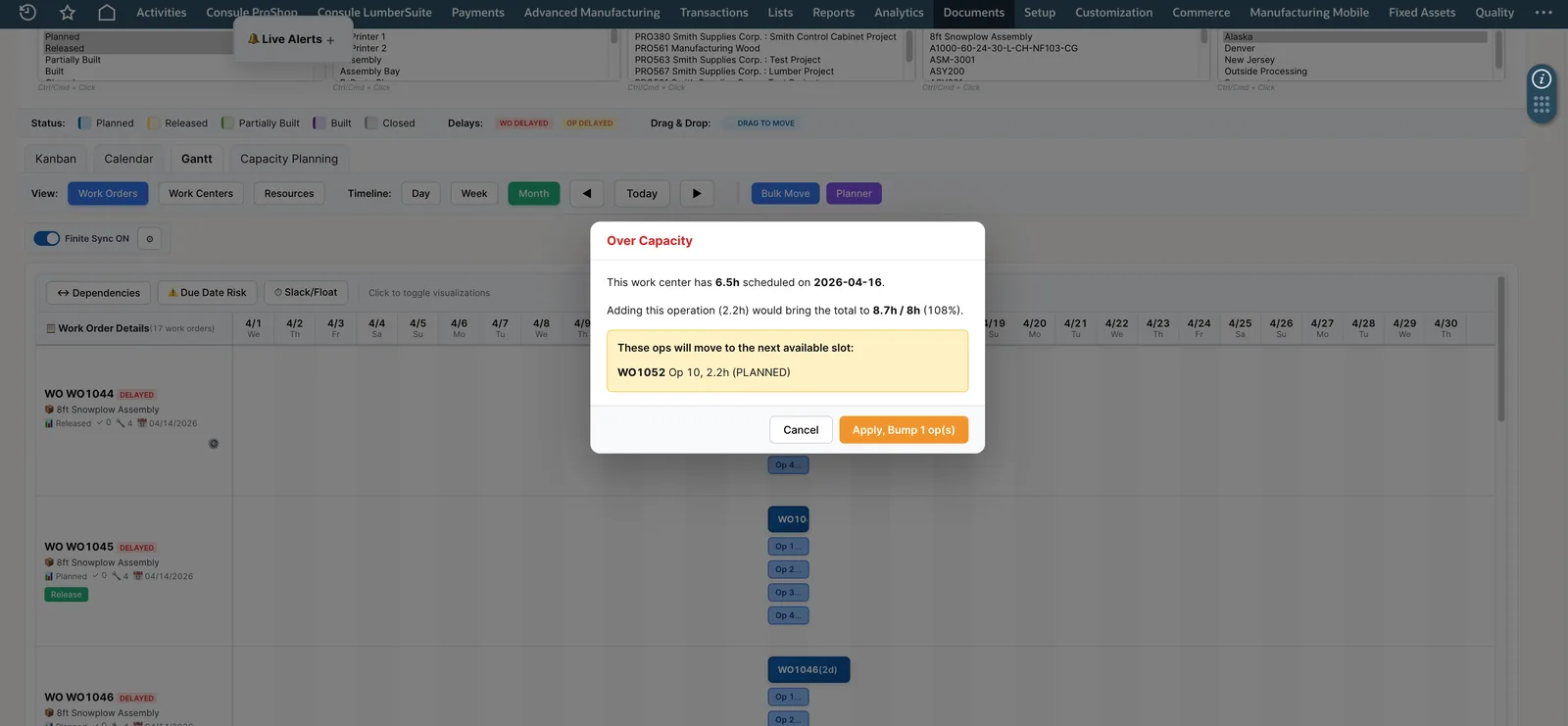Select ASM-3001 in the item list
This screenshot has height=726, width=1568.
pyautogui.click(x=953, y=60)
